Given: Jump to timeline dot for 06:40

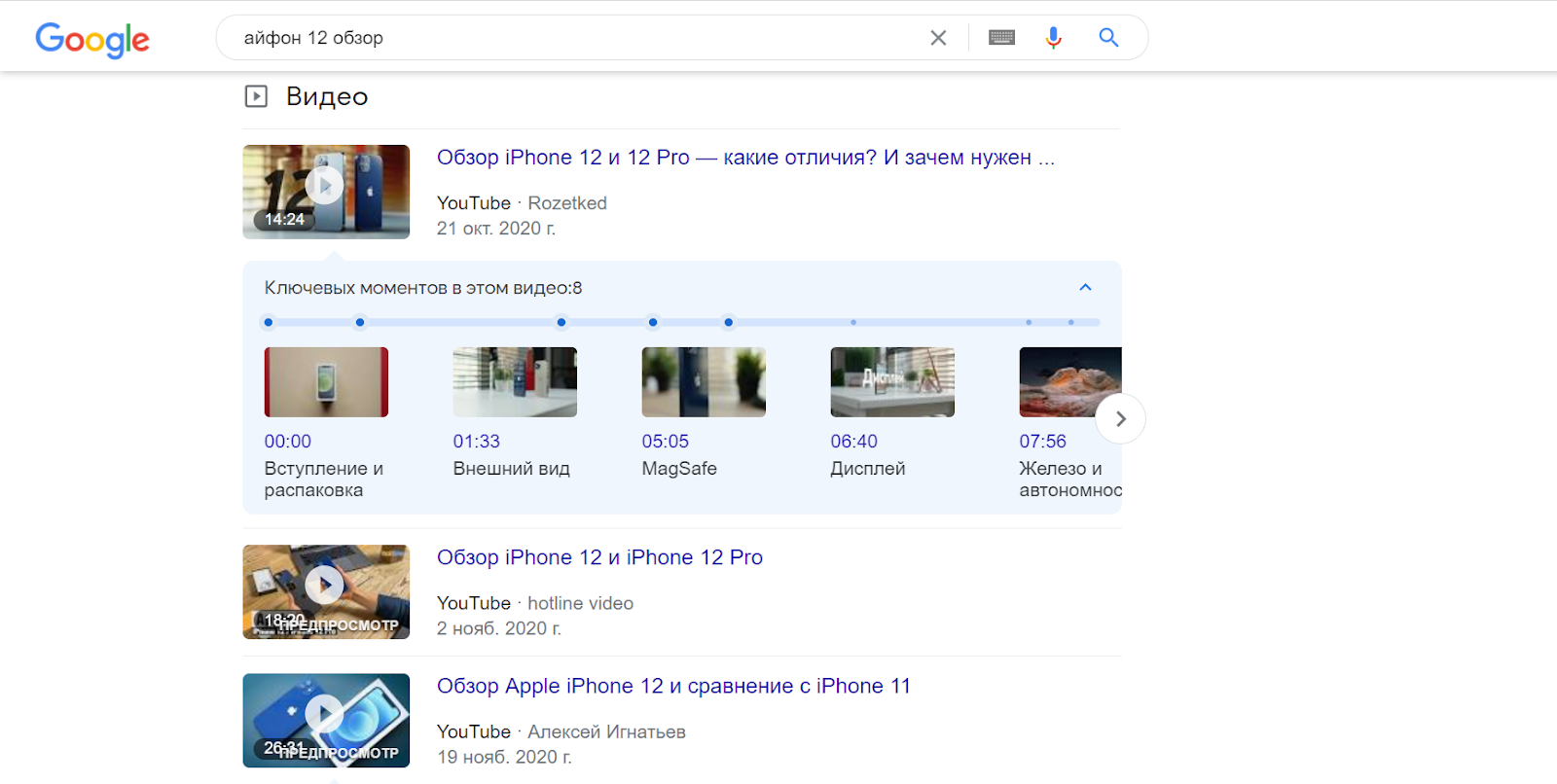Looking at the screenshot, I should click(x=653, y=322).
